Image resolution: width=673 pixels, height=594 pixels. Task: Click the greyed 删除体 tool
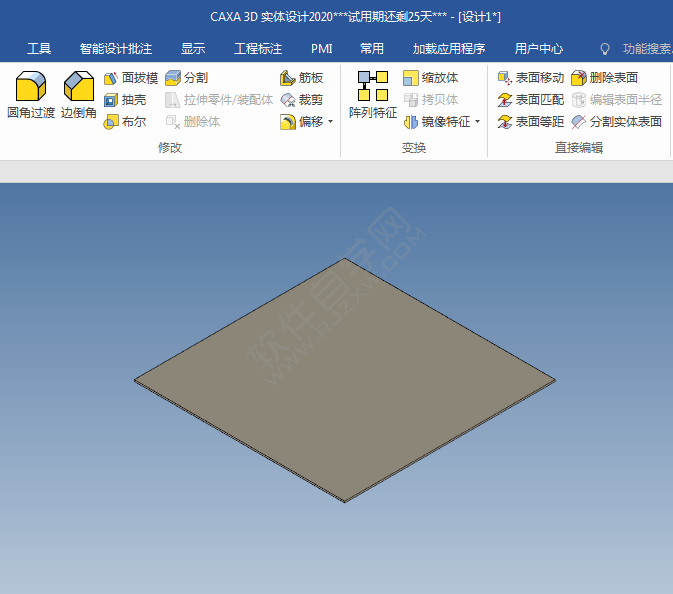[x=193, y=121]
